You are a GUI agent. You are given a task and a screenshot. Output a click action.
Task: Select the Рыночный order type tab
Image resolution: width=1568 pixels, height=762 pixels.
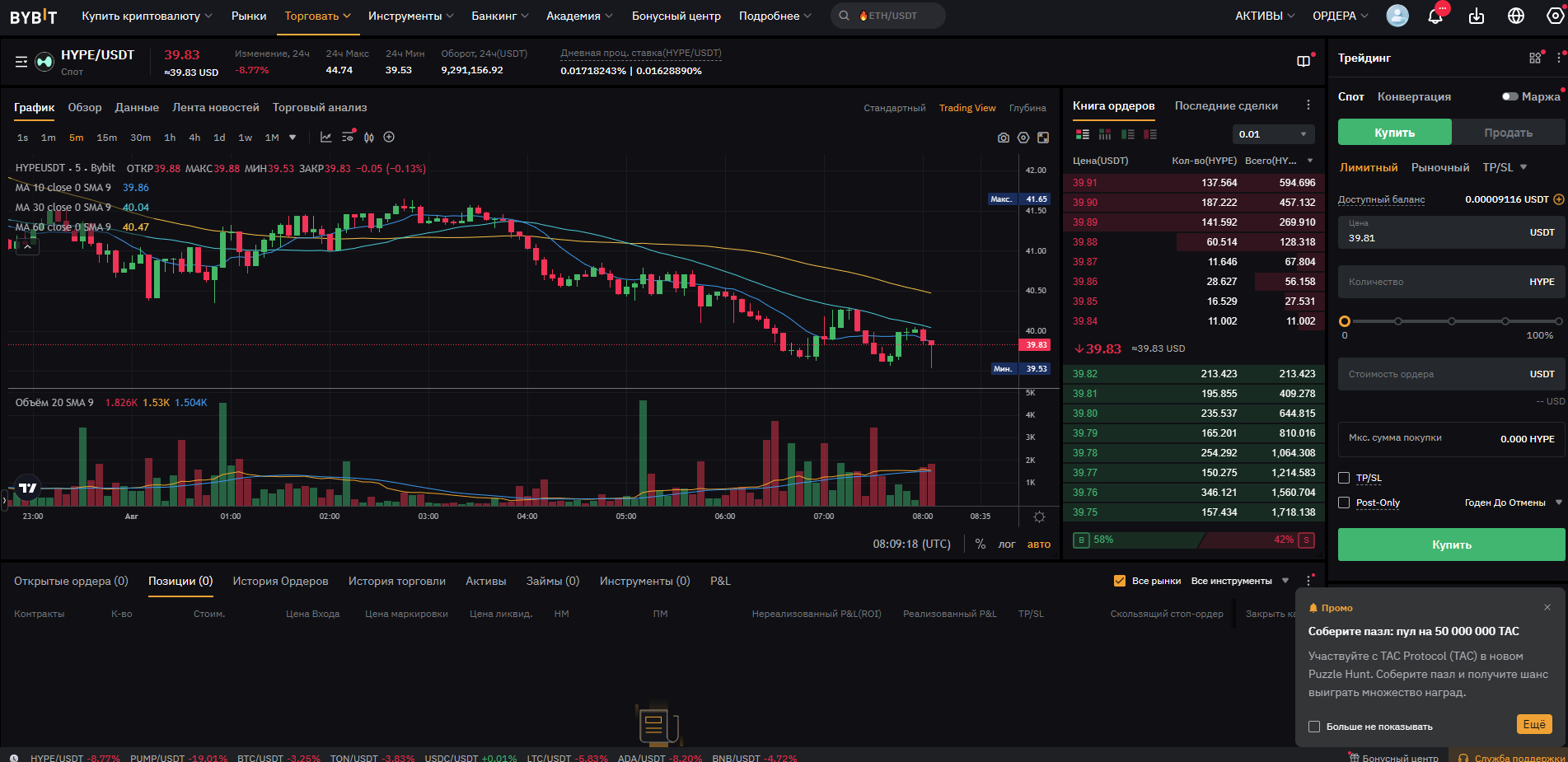tap(1440, 167)
